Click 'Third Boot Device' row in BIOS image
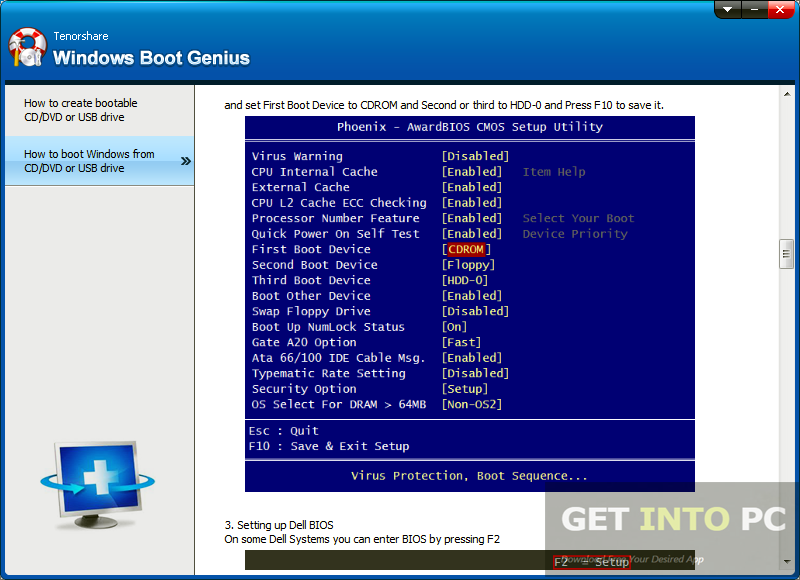 (x=370, y=281)
